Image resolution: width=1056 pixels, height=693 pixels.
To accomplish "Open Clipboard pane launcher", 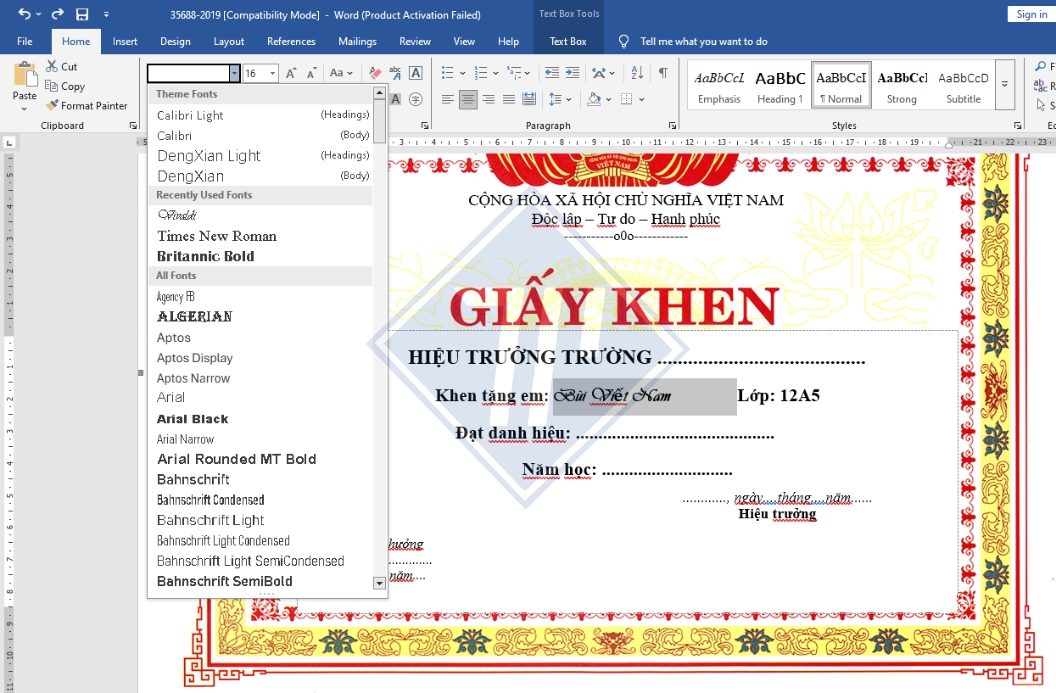I will [x=133, y=125].
